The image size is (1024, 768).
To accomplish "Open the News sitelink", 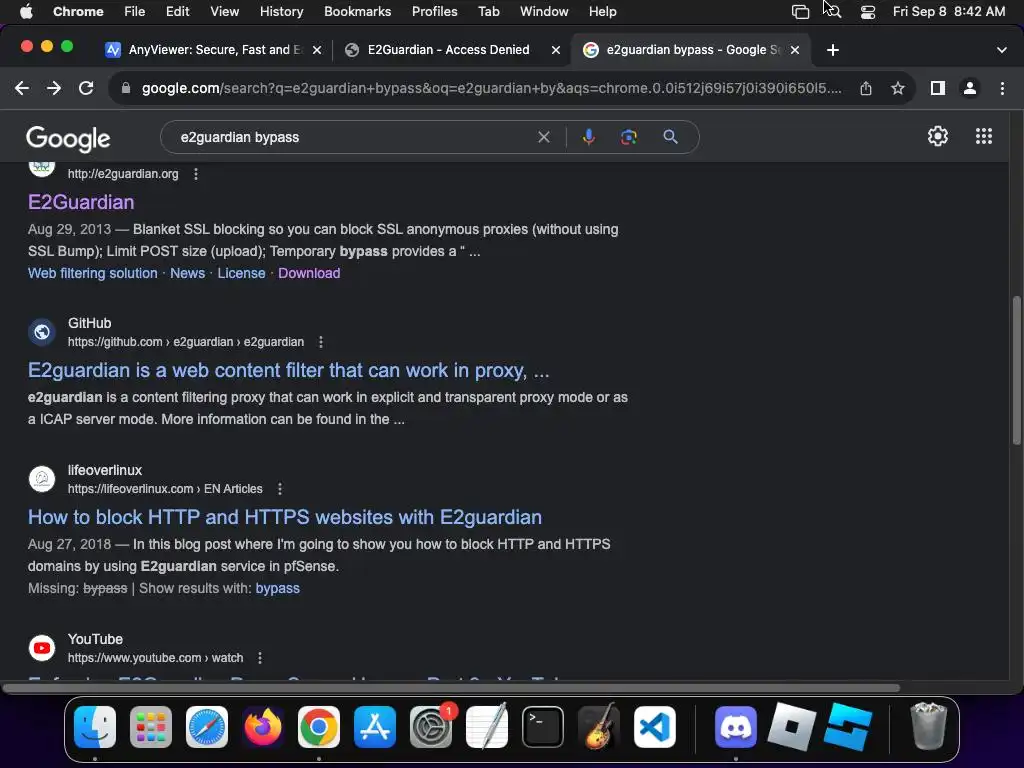I will [187, 273].
